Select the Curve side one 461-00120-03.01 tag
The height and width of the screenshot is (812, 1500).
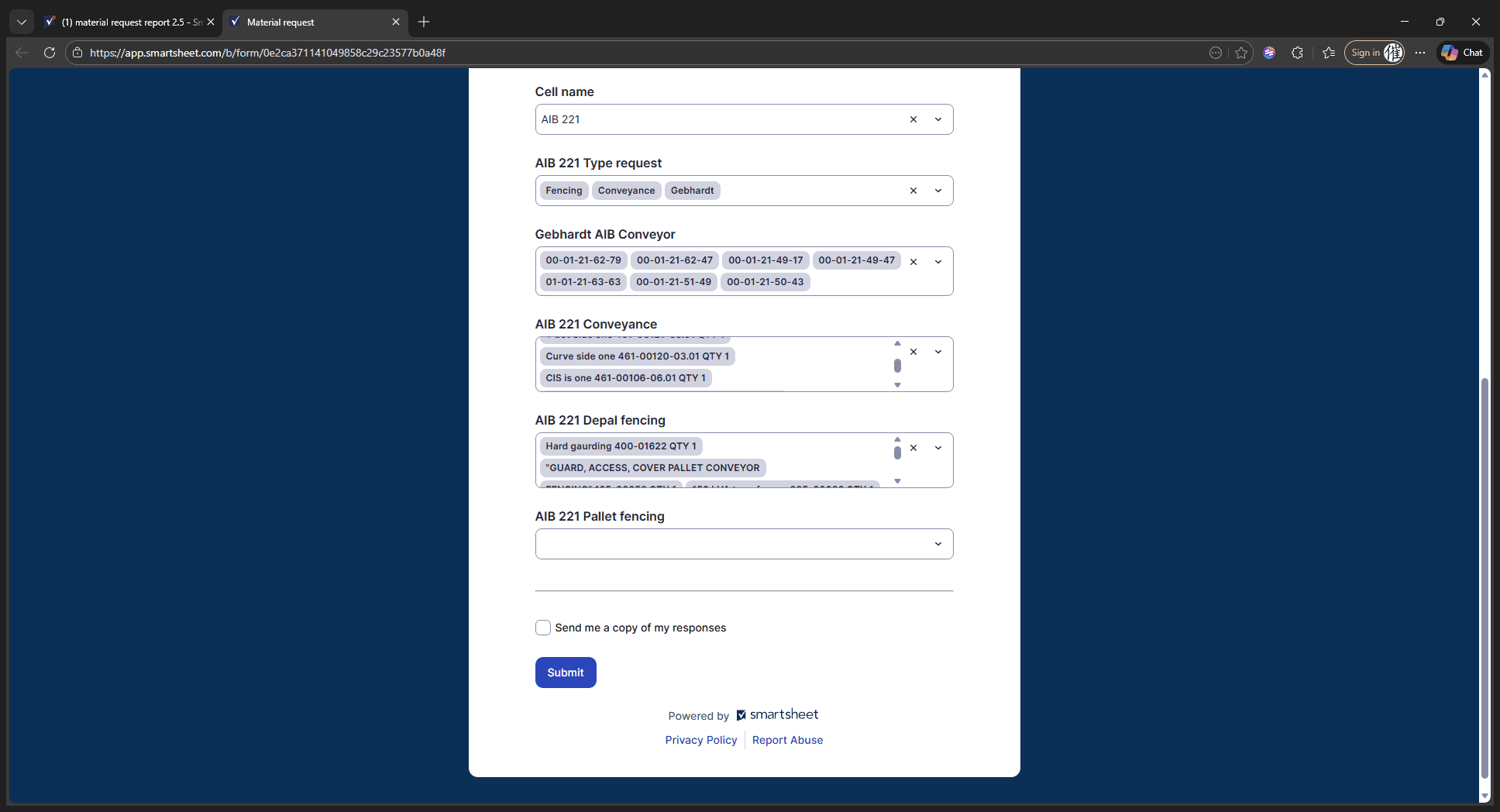[637, 356]
